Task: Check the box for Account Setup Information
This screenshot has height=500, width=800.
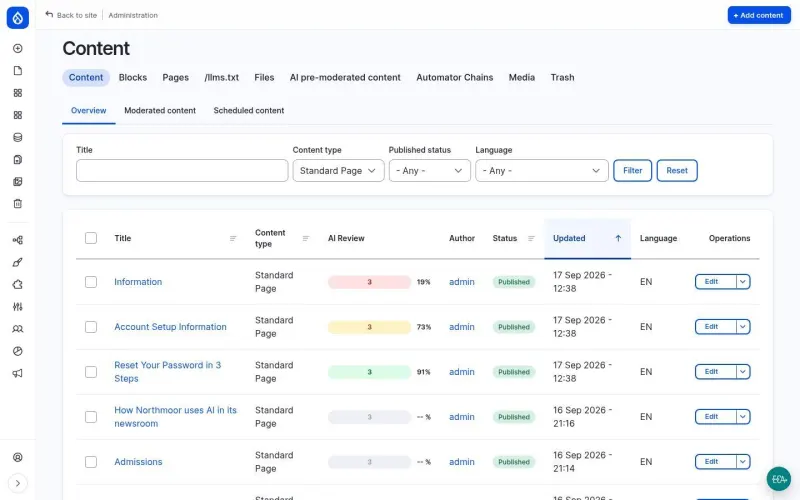Action: pos(91,327)
